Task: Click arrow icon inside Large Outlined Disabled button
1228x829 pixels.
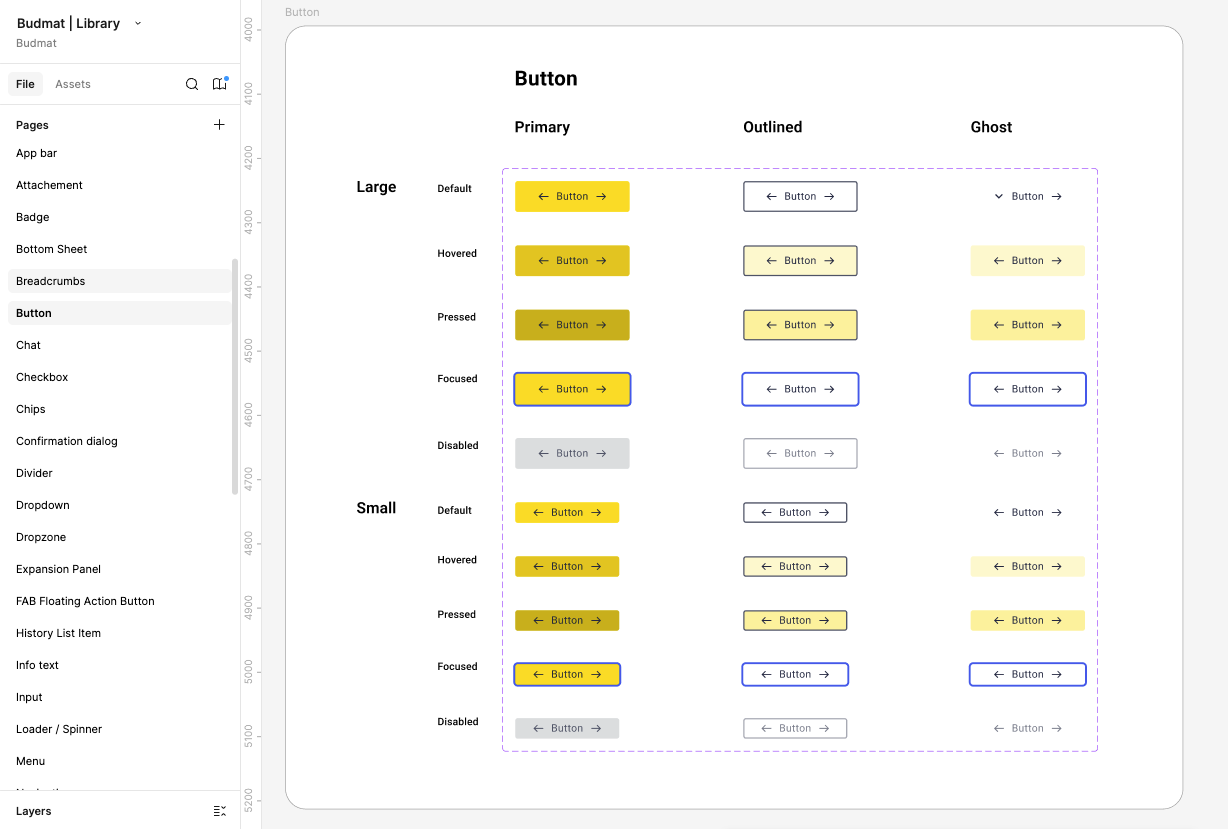Action: 770,453
